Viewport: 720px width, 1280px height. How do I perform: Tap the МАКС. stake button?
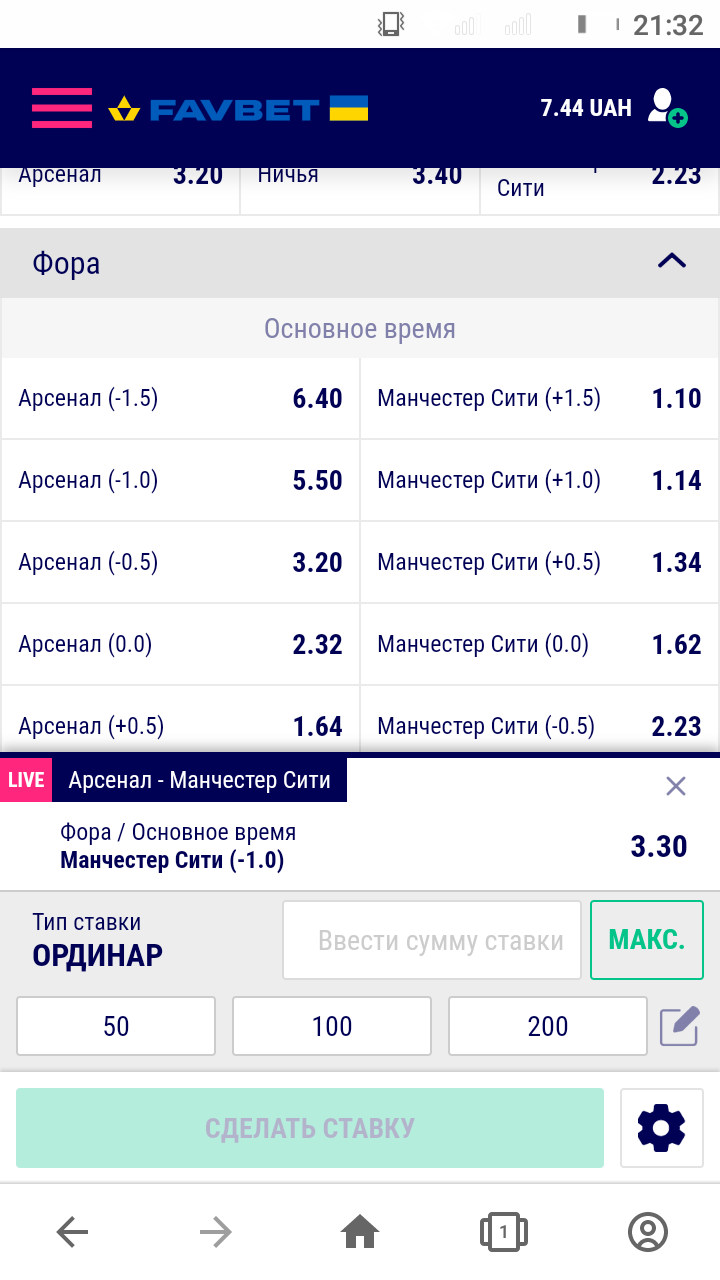click(646, 940)
